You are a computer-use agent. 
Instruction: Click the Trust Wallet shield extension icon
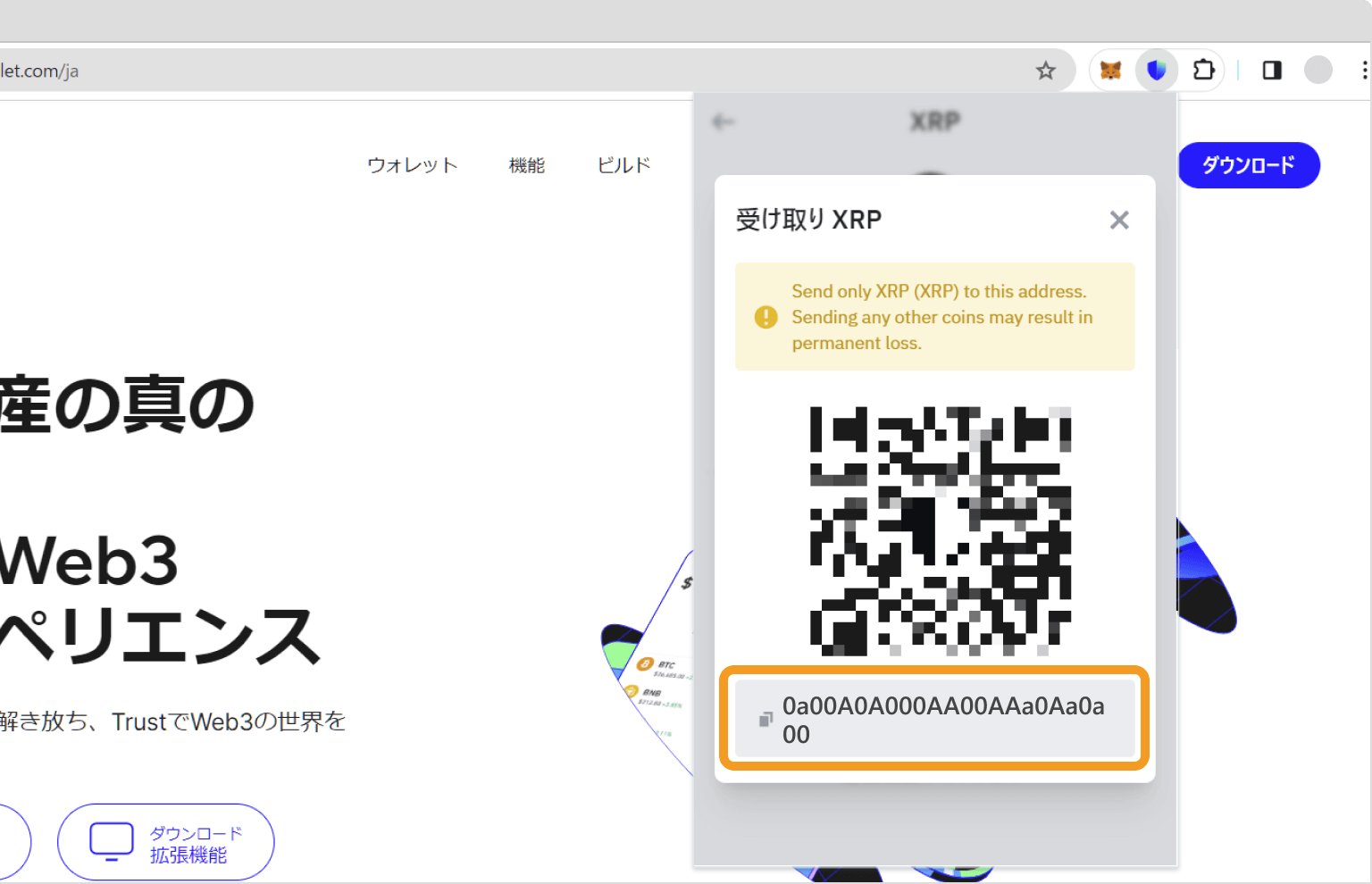(1157, 70)
